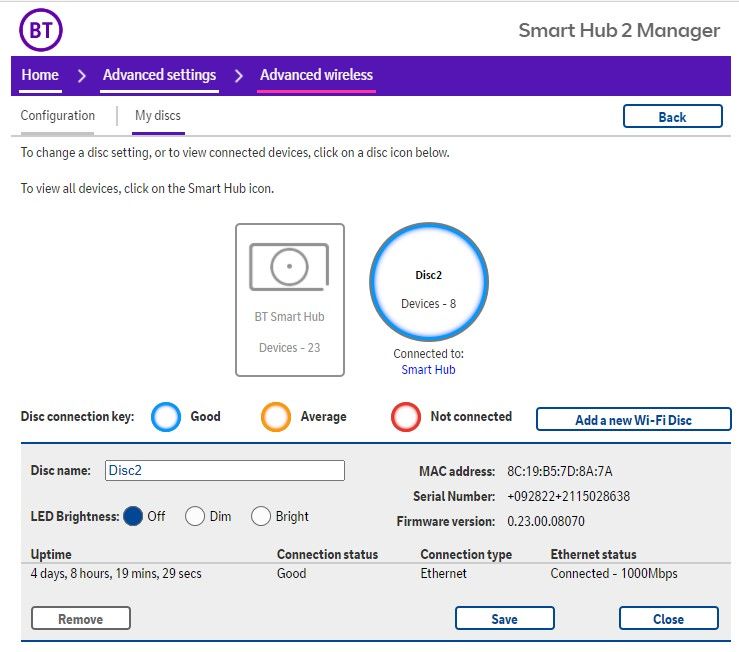This screenshot has height=652, width=739.
Task: Switch to the My discs tab
Action: pos(158,116)
